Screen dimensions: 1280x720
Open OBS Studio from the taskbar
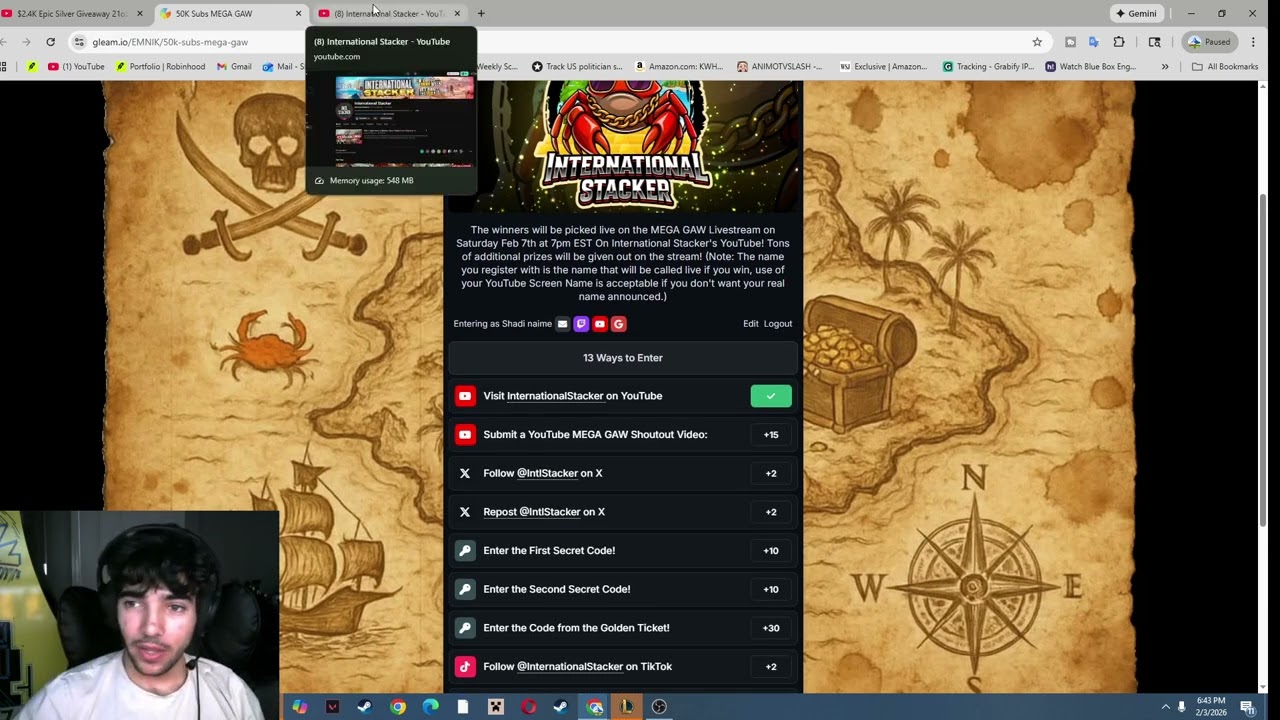click(x=659, y=707)
